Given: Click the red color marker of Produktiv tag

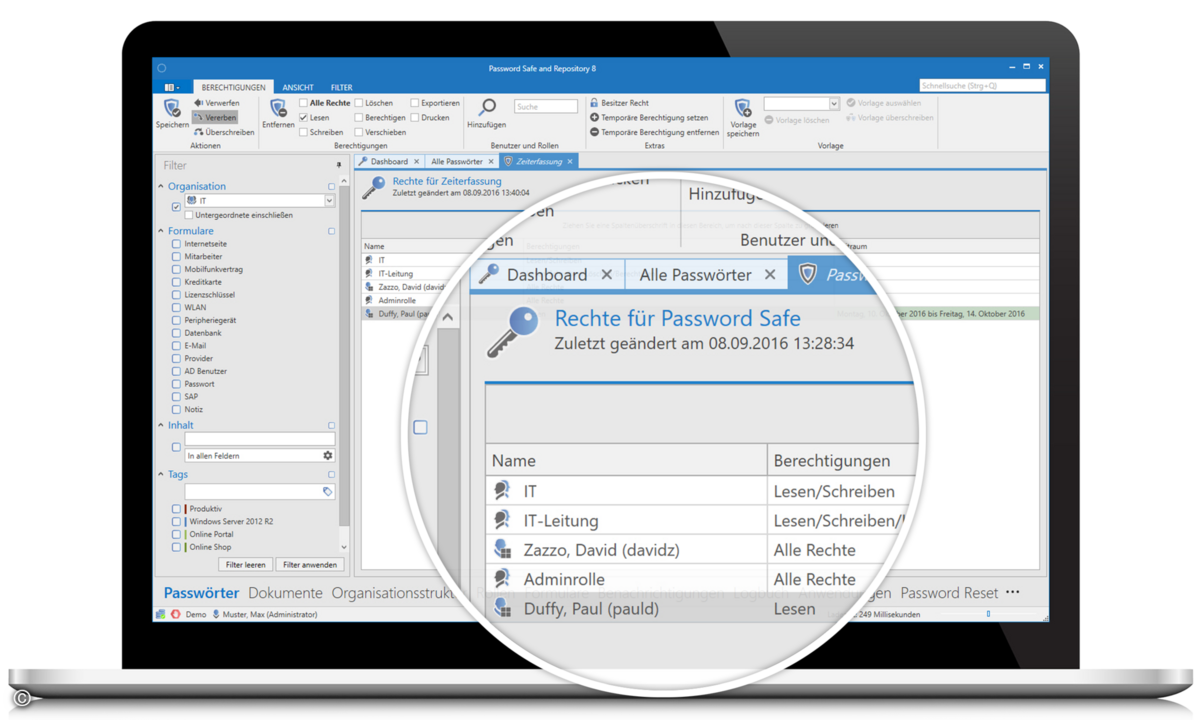Looking at the screenshot, I should tap(185, 508).
